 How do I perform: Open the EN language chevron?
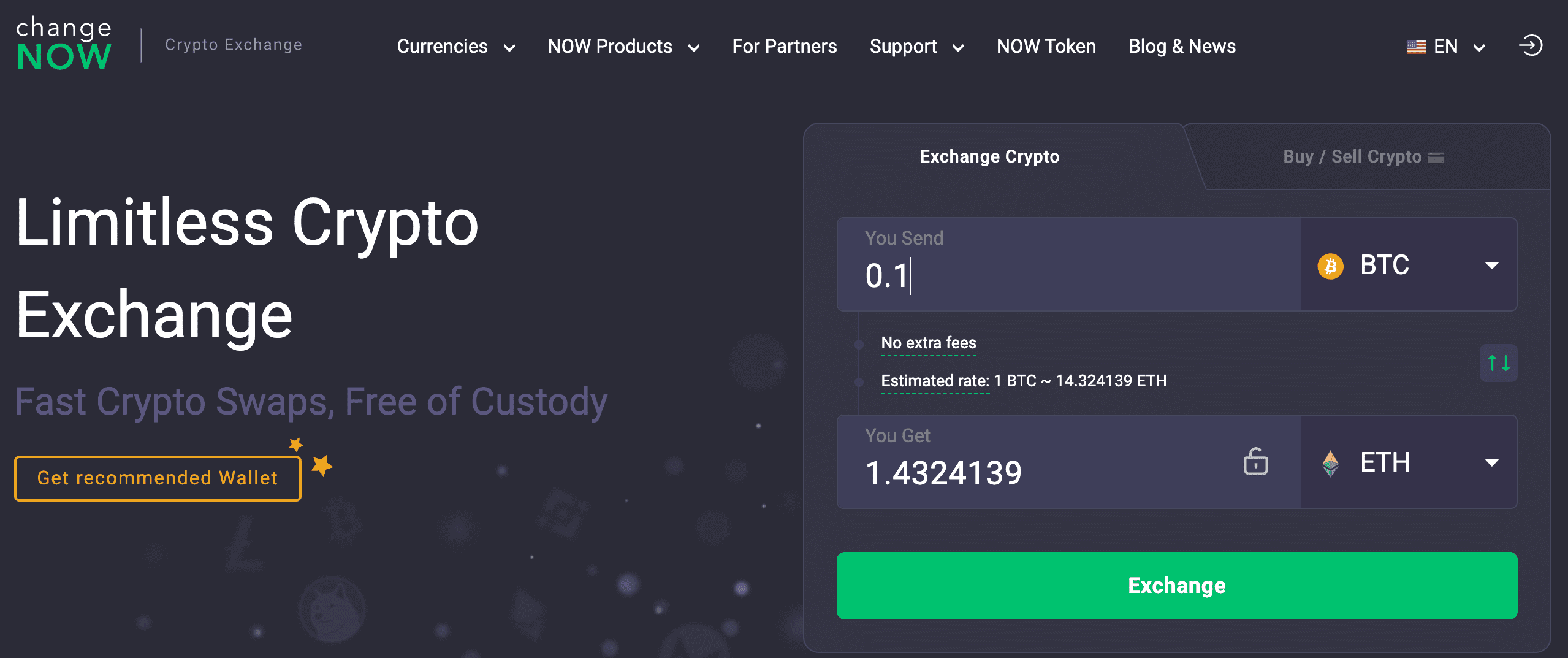coord(1479,48)
